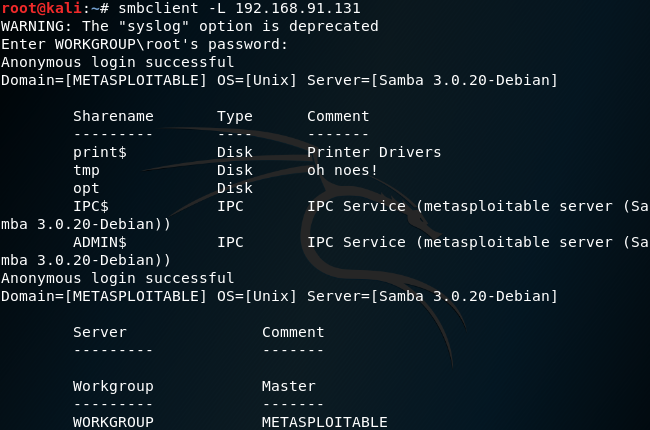Image resolution: width=650 pixels, height=430 pixels.
Task: Click the -L flag in the command
Action: tap(198, 9)
